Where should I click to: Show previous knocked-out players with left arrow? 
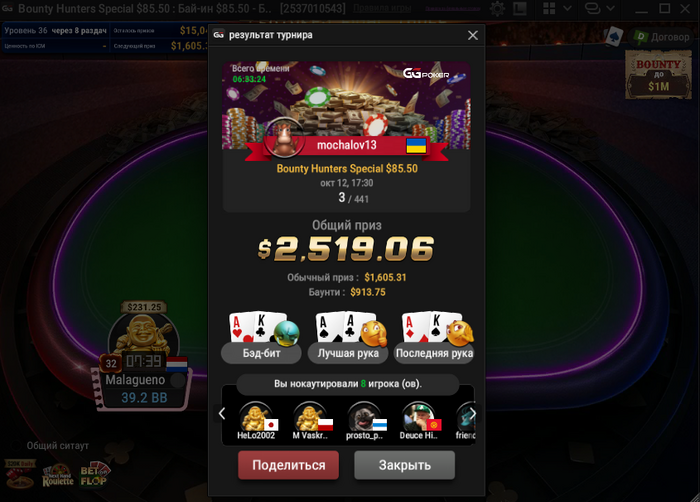(x=222, y=414)
